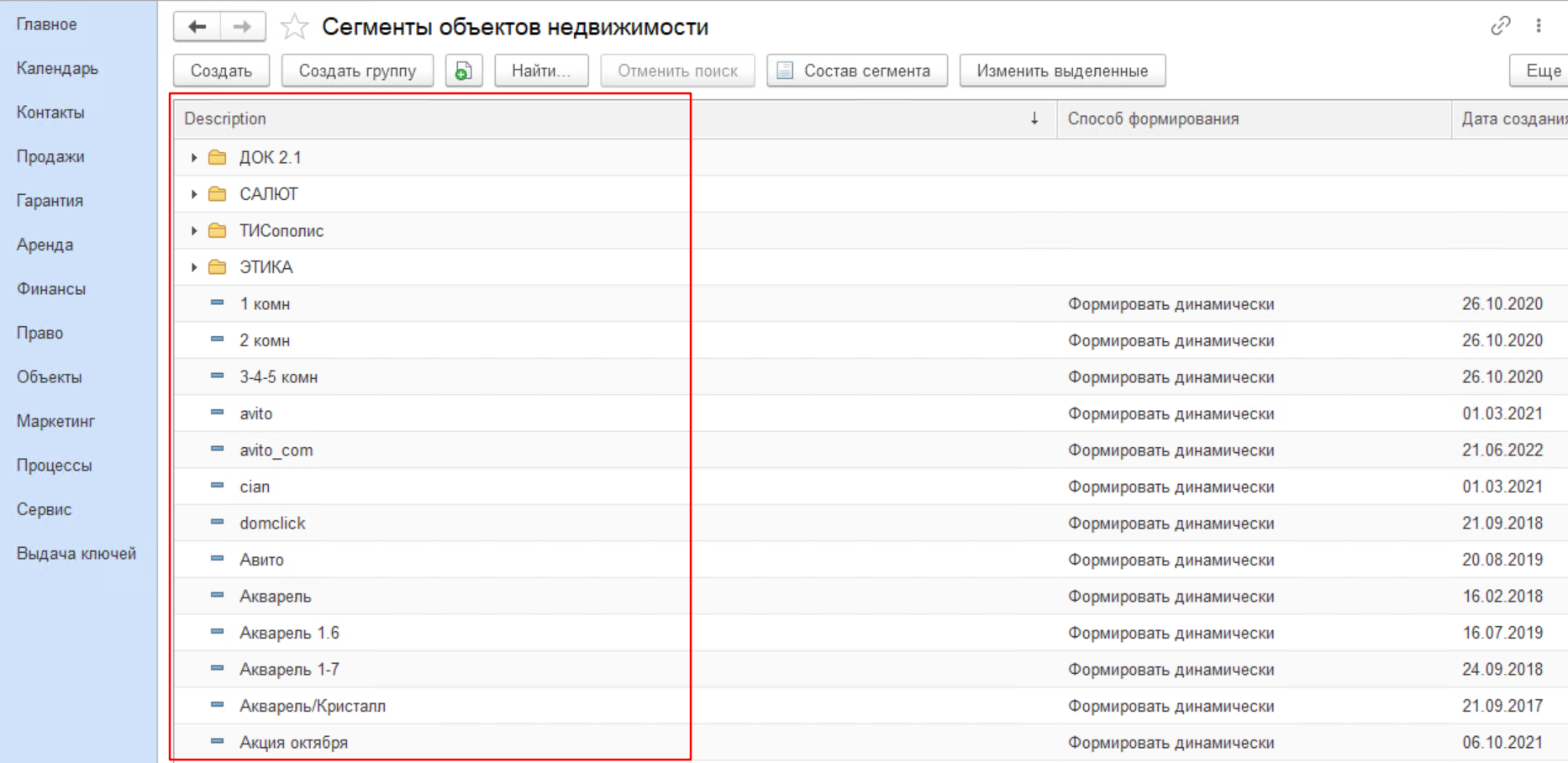
Task: Click the back navigation arrow
Action: pos(197,27)
